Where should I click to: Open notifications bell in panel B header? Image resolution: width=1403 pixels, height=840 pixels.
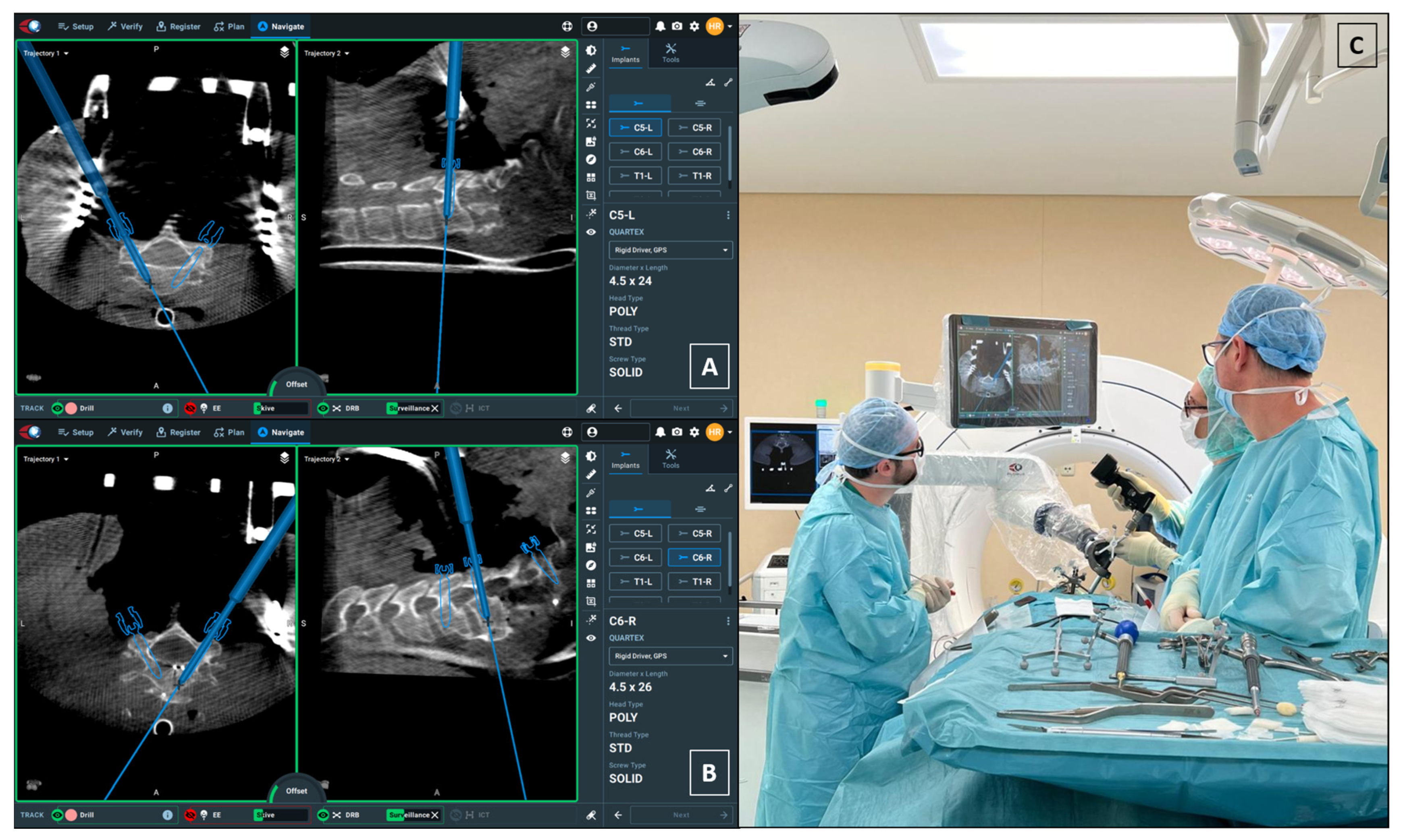(x=660, y=432)
